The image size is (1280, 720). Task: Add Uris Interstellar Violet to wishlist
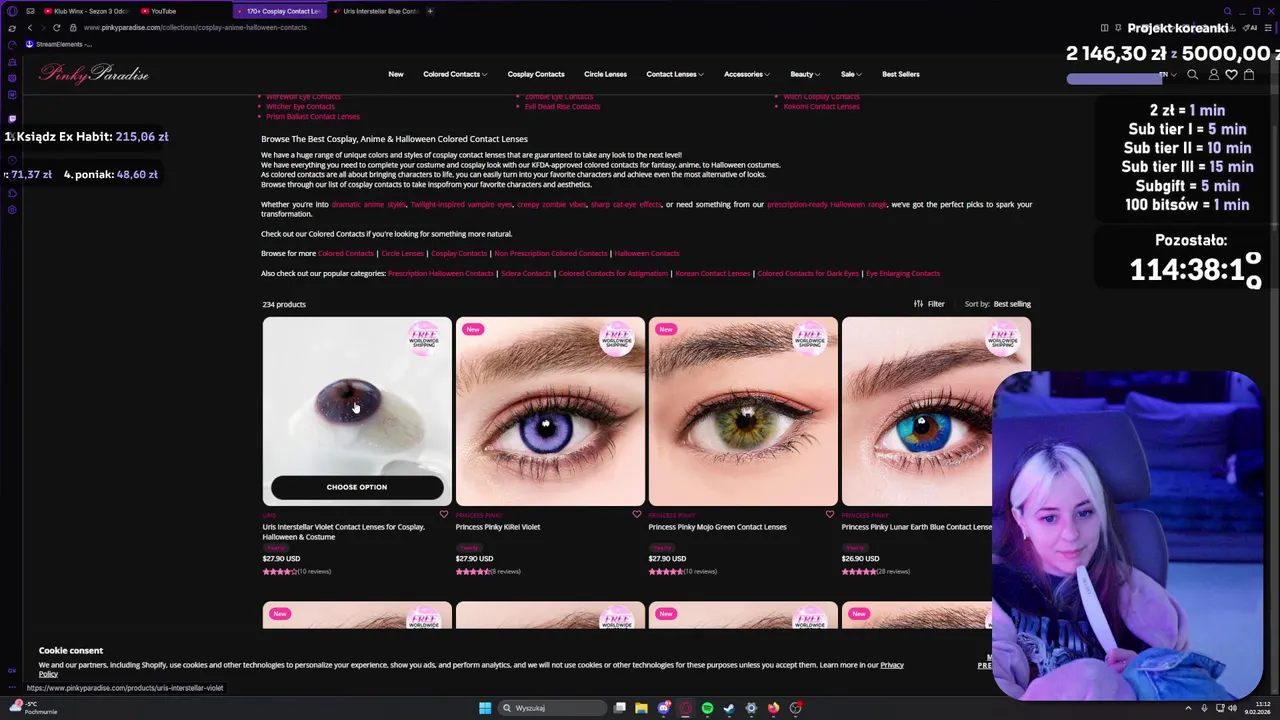pos(444,515)
